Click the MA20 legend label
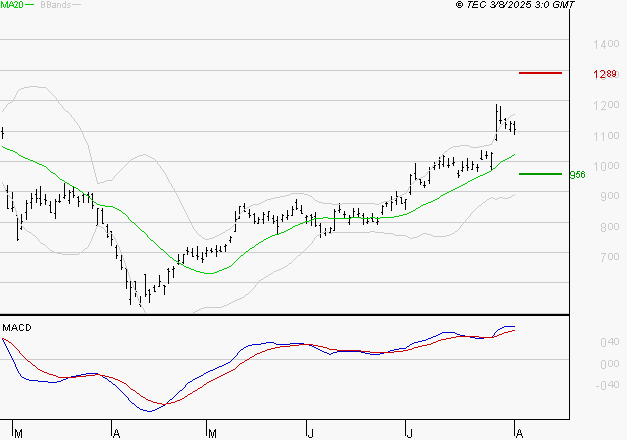627x440 pixels. pos(12,5)
